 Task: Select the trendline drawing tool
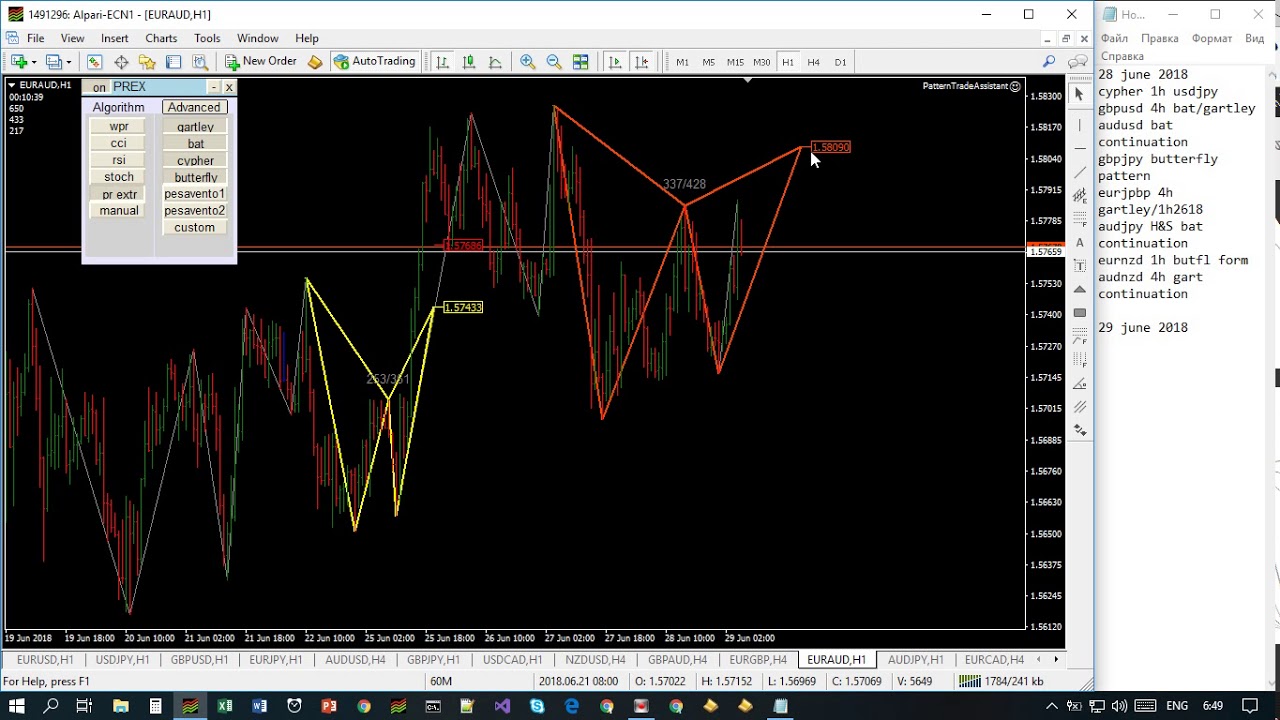1079,172
